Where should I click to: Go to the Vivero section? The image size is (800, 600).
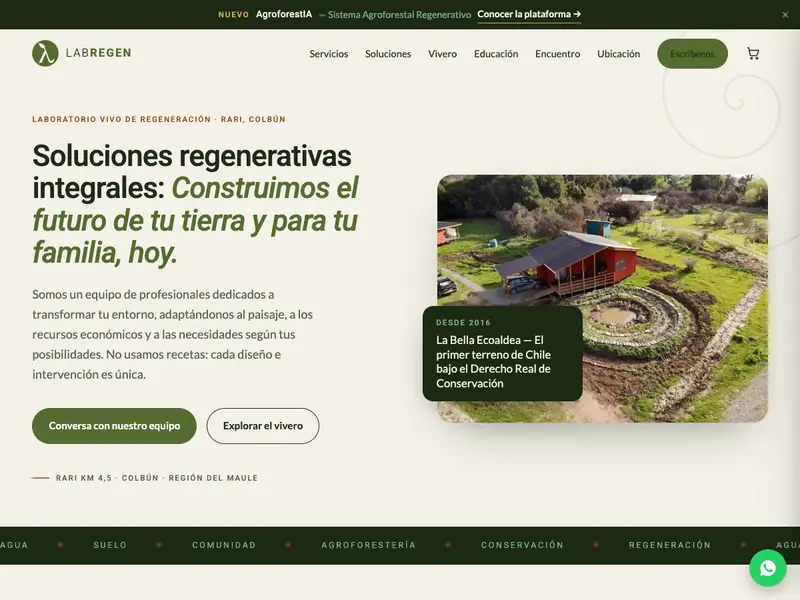[442, 54]
